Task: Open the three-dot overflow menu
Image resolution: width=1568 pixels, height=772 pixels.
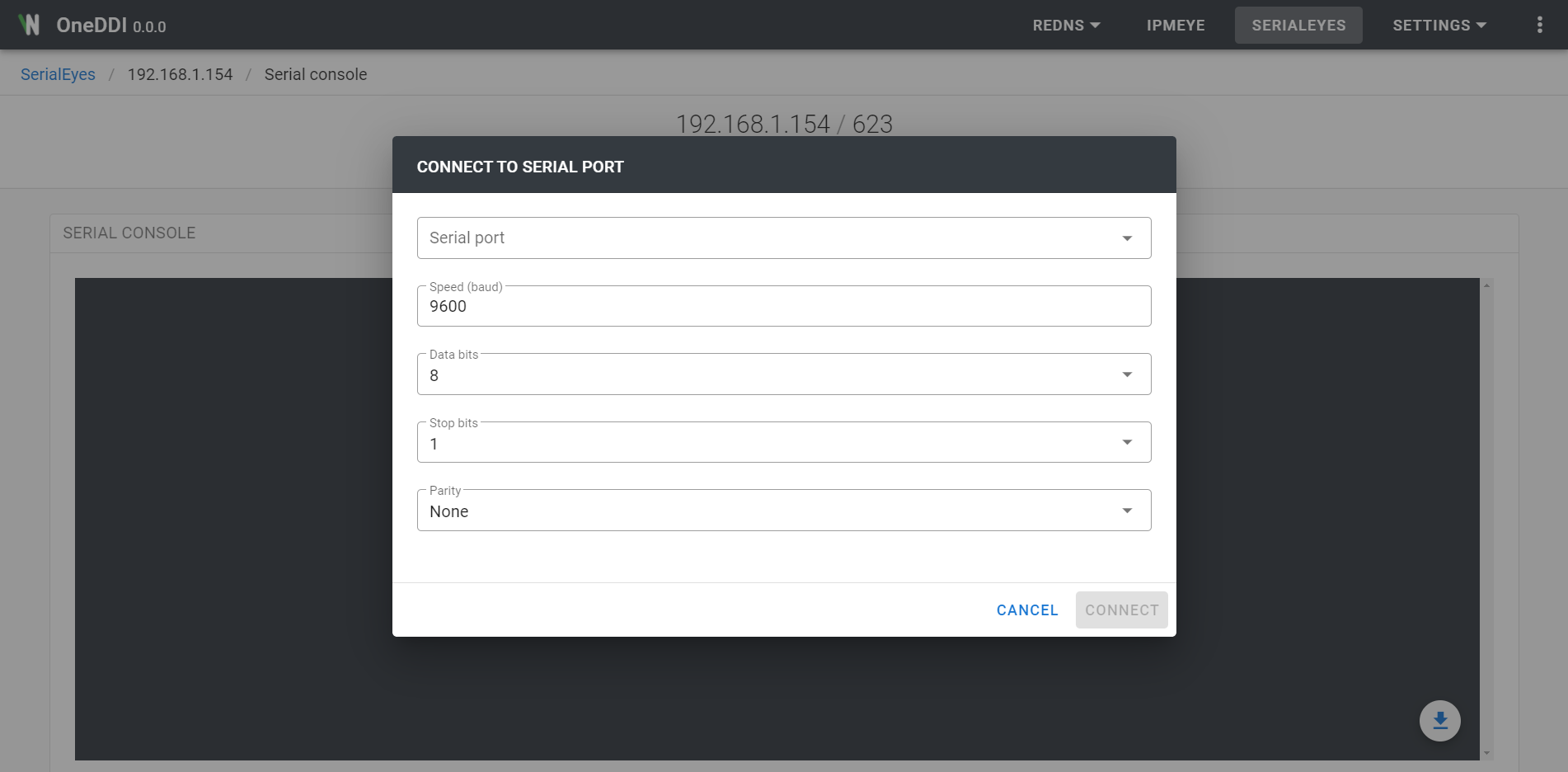Action: point(1539,25)
